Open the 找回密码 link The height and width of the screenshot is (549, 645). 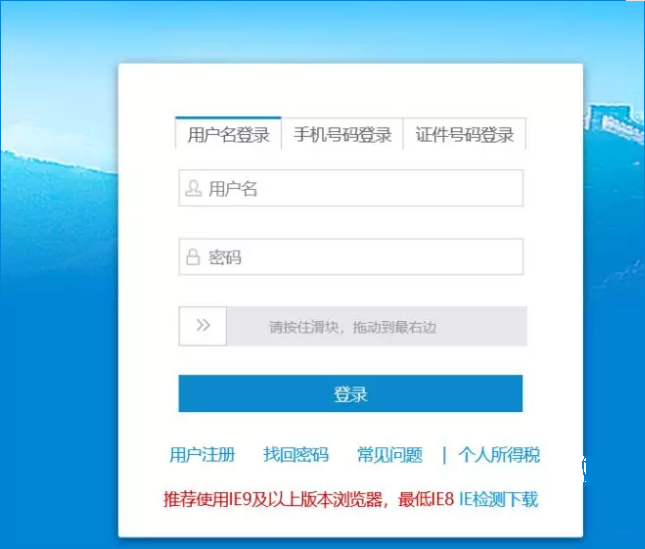[296, 455]
